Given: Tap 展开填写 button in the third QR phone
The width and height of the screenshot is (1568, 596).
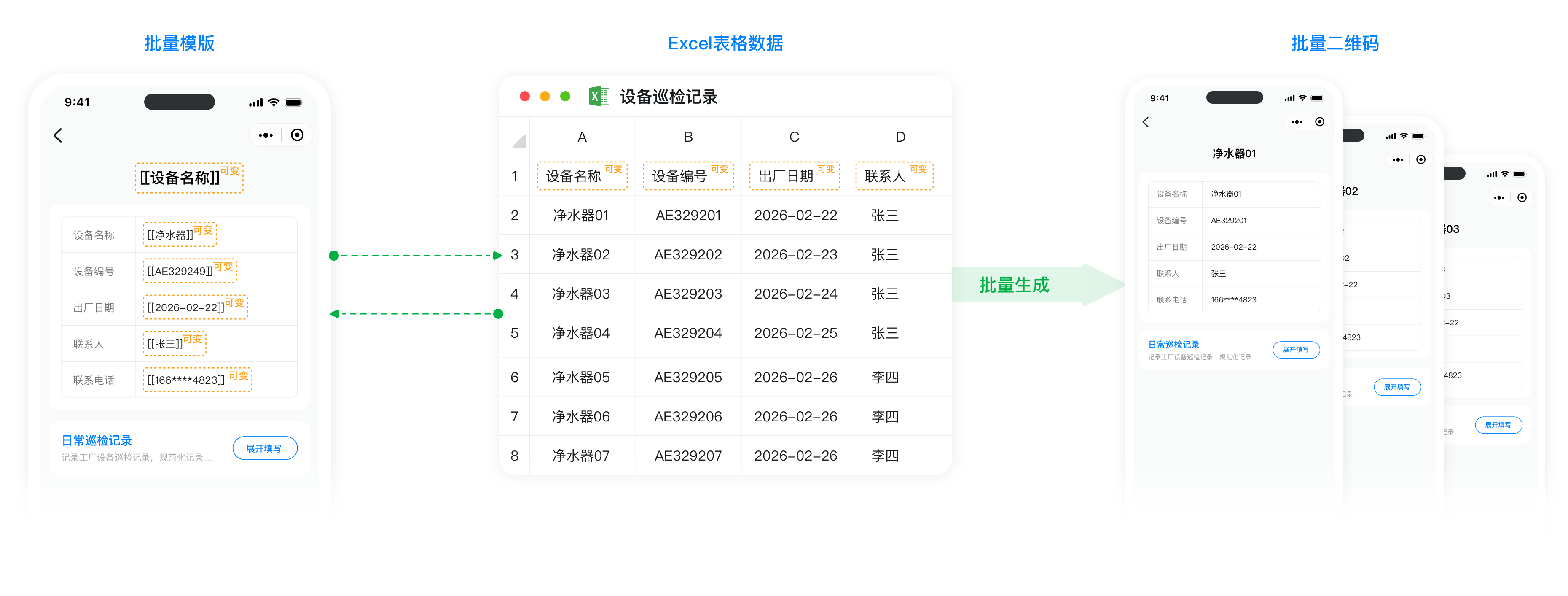Looking at the screenshot, I should pos(1498,425).
